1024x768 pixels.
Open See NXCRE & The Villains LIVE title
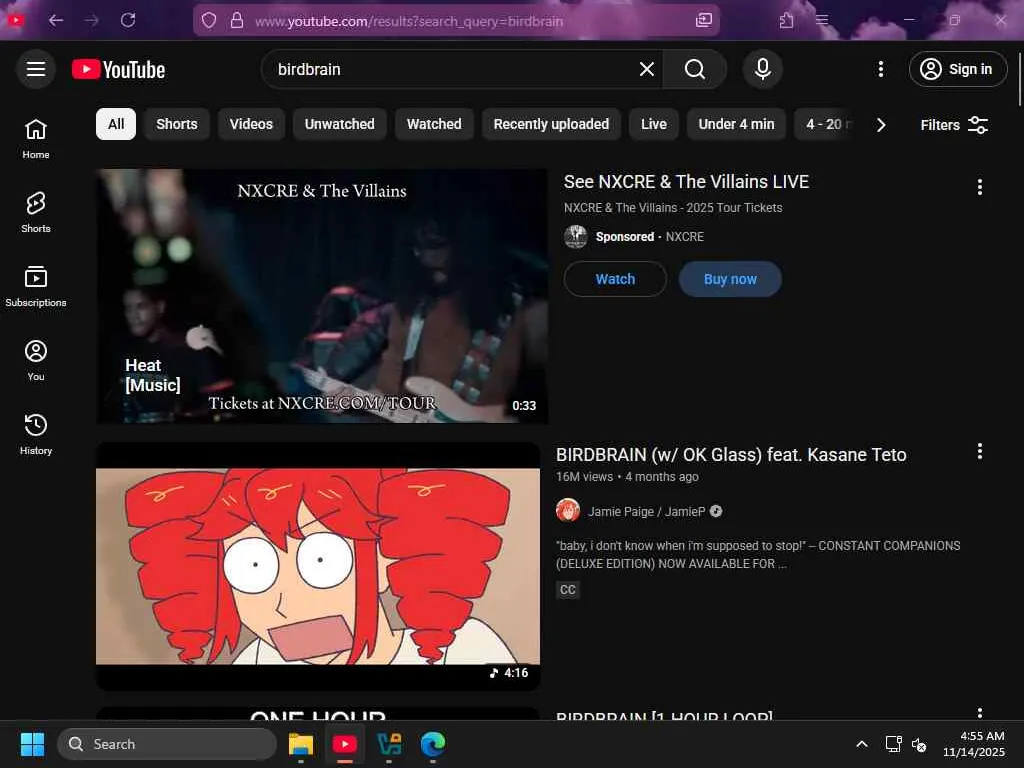pyautogui.click(x=686, y=182)
